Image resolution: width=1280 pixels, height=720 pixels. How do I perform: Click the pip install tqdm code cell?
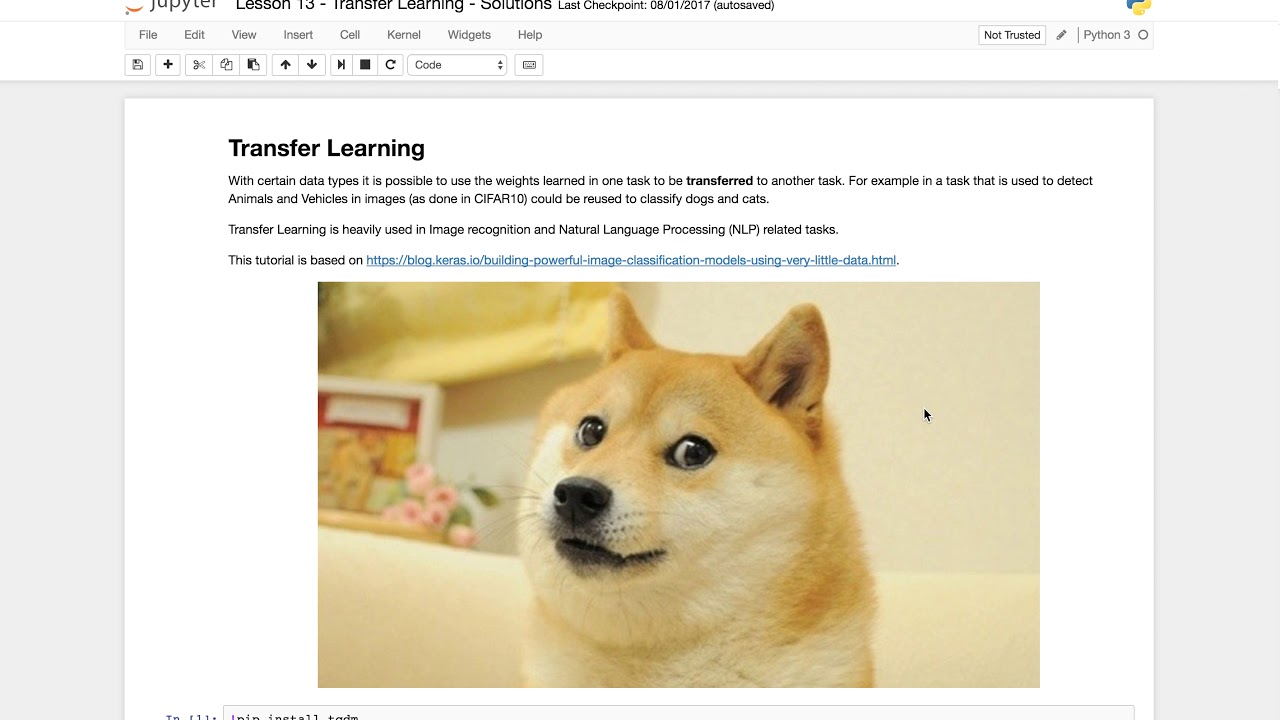pyautogui.click(x=679, y=714)
